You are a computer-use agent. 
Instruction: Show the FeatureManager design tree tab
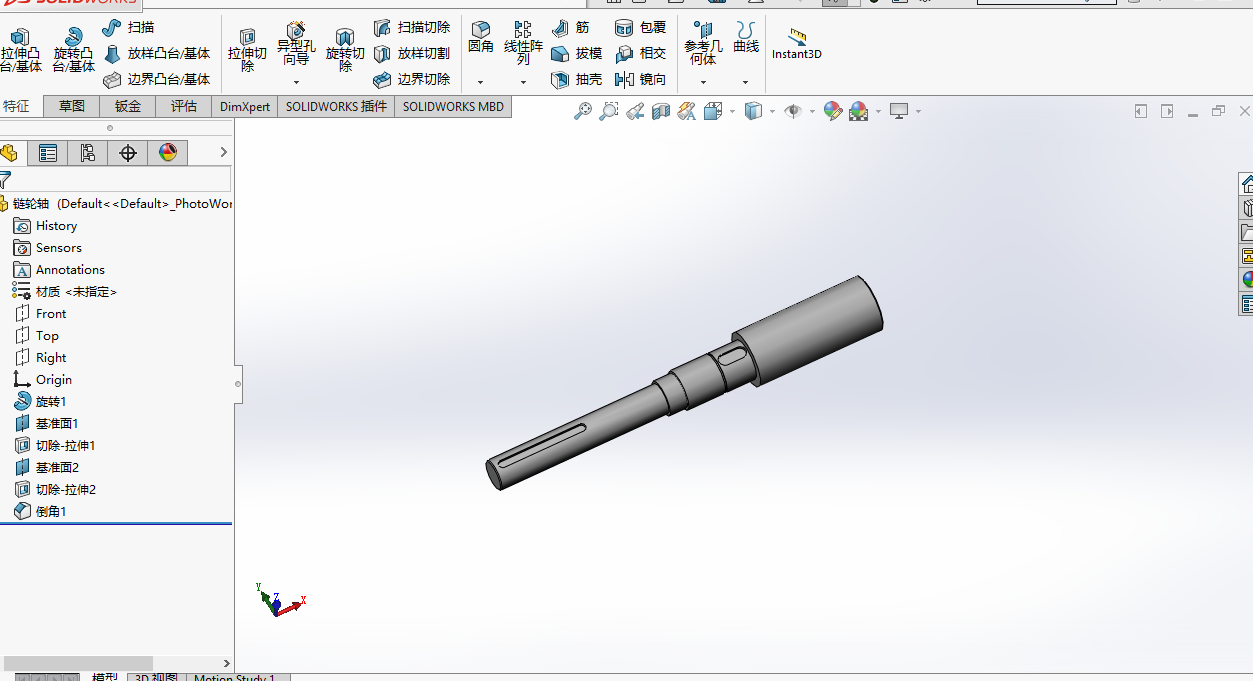[10, 152]
